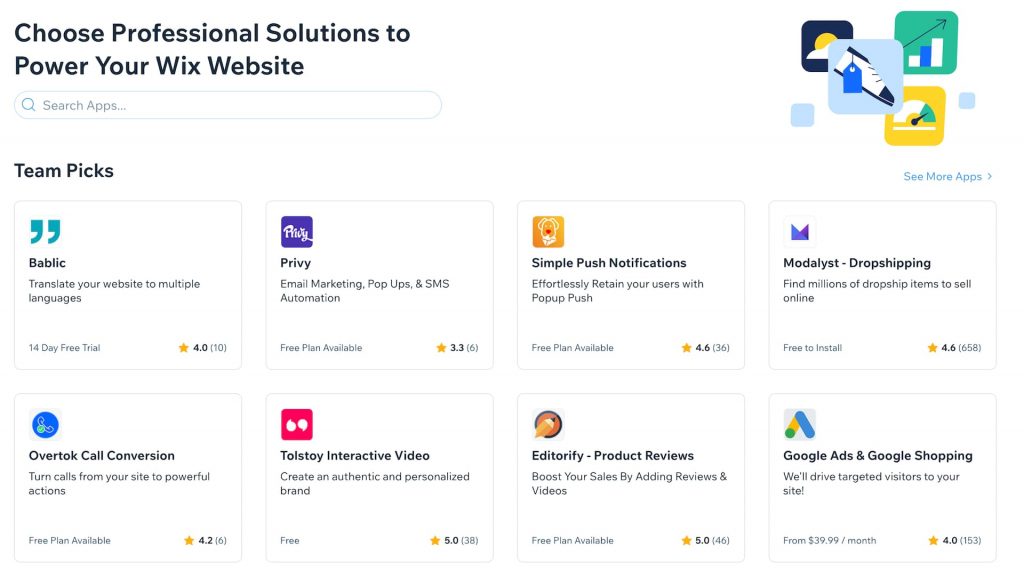
Task: Open Simple Push Notifications app title
Action: click(609, 263)
